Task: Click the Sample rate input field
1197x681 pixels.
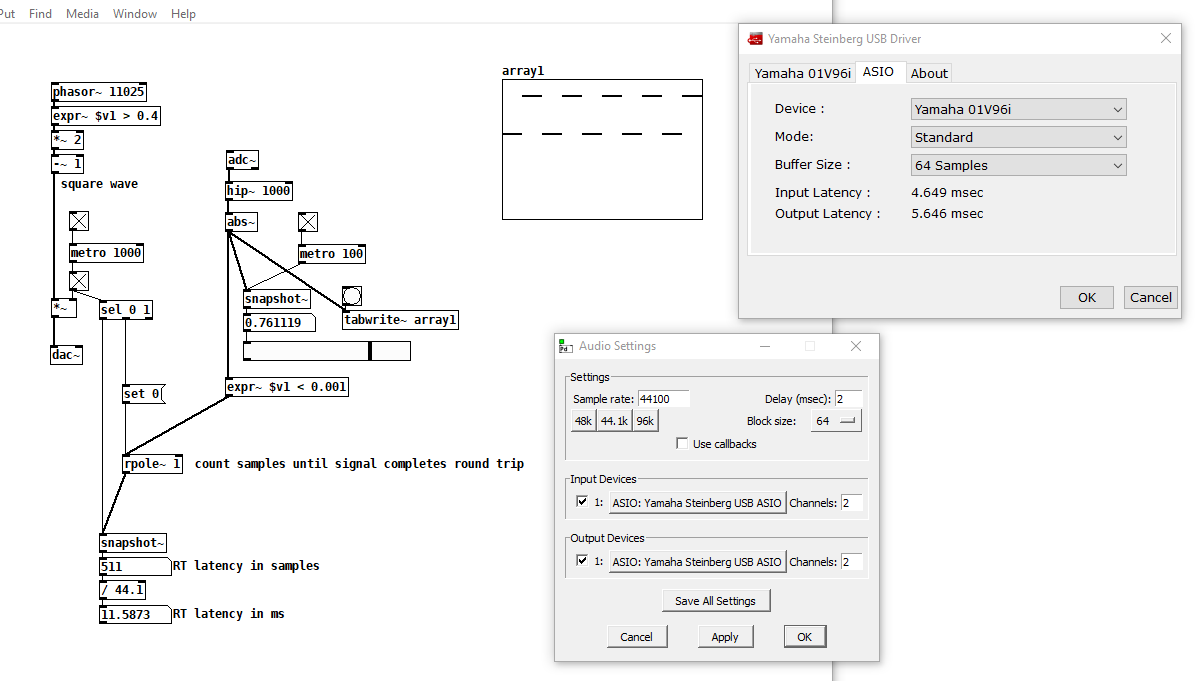Action: pos(663,399)
